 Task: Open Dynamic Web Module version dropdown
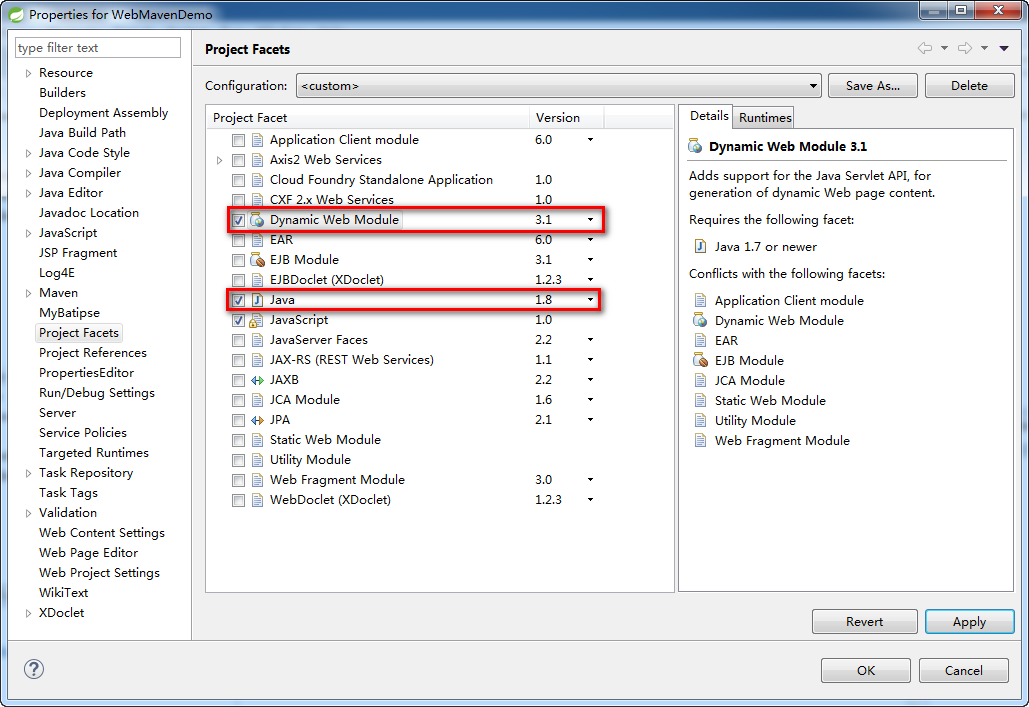[590, 220]
